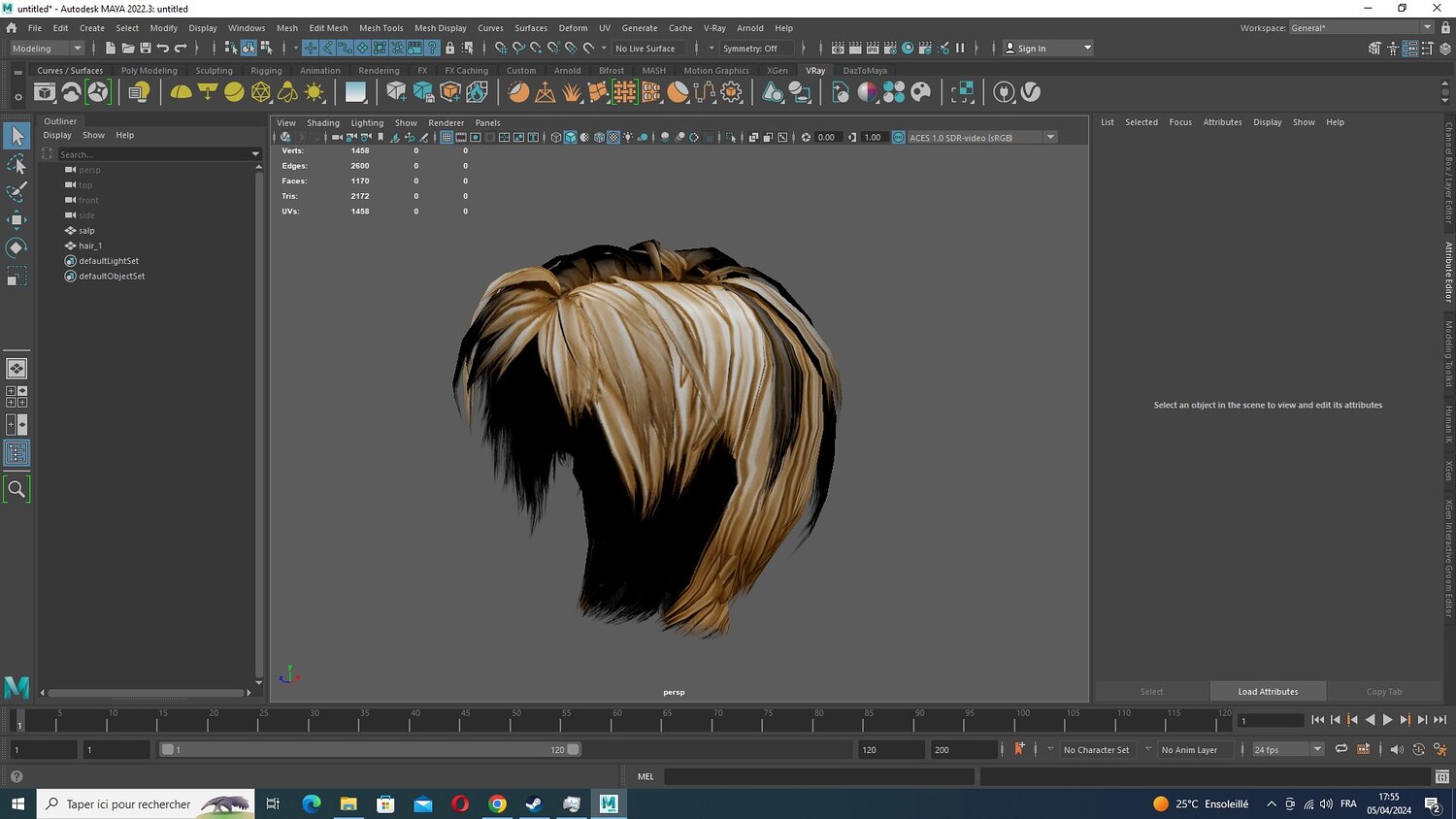Viewport: 1456px width, 819px height.
Task: Click the playback range slider bar
Action: (x=370, y=749)
